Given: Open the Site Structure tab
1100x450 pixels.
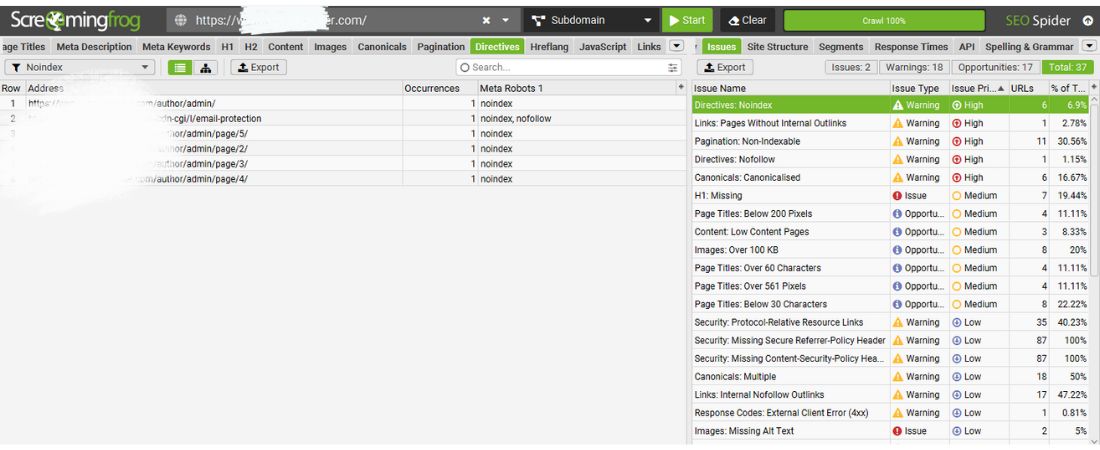Looking at the screenshot, I should (777, 46).
